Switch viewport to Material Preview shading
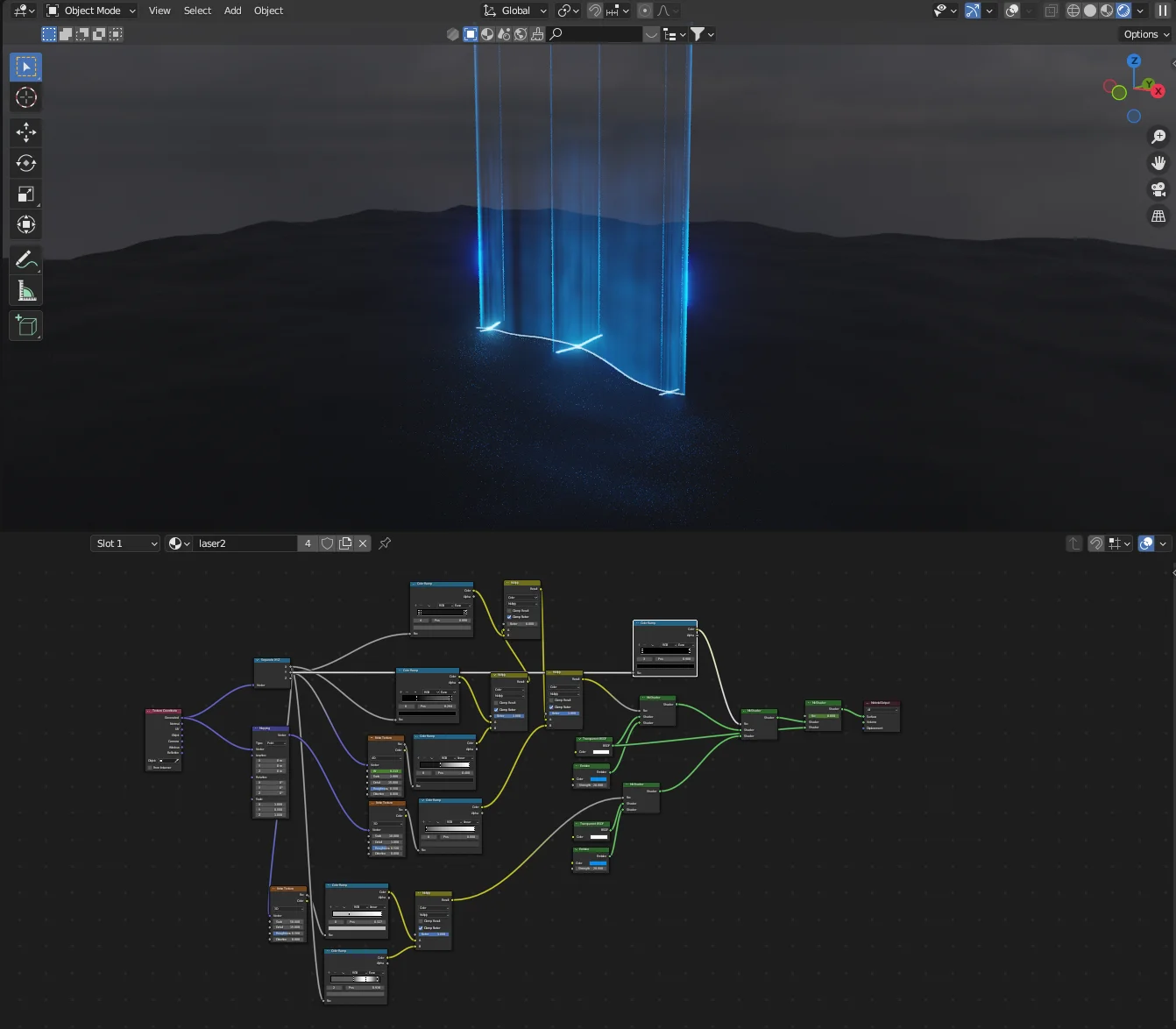The height and width of the screenshot is (1029, 1176). pos(1106,10)
